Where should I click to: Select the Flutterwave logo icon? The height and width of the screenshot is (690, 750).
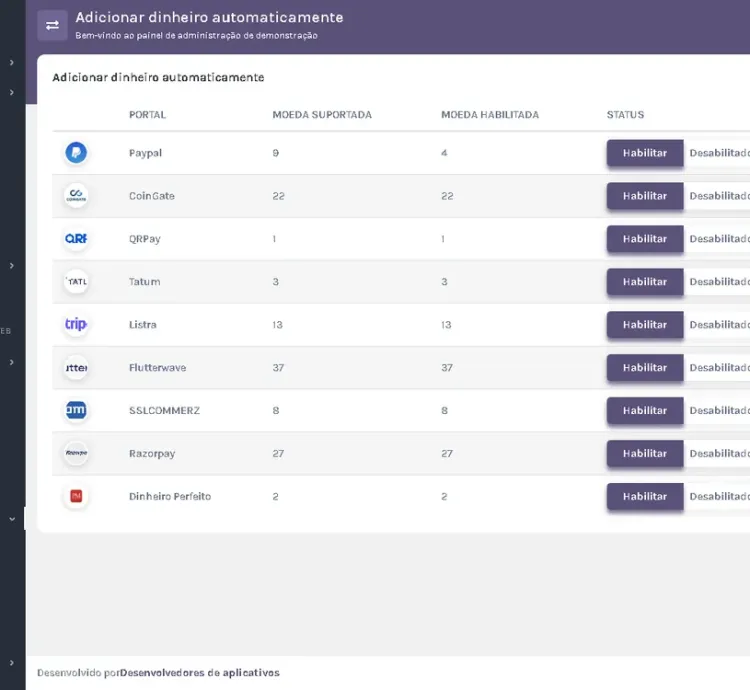[76, 368]
